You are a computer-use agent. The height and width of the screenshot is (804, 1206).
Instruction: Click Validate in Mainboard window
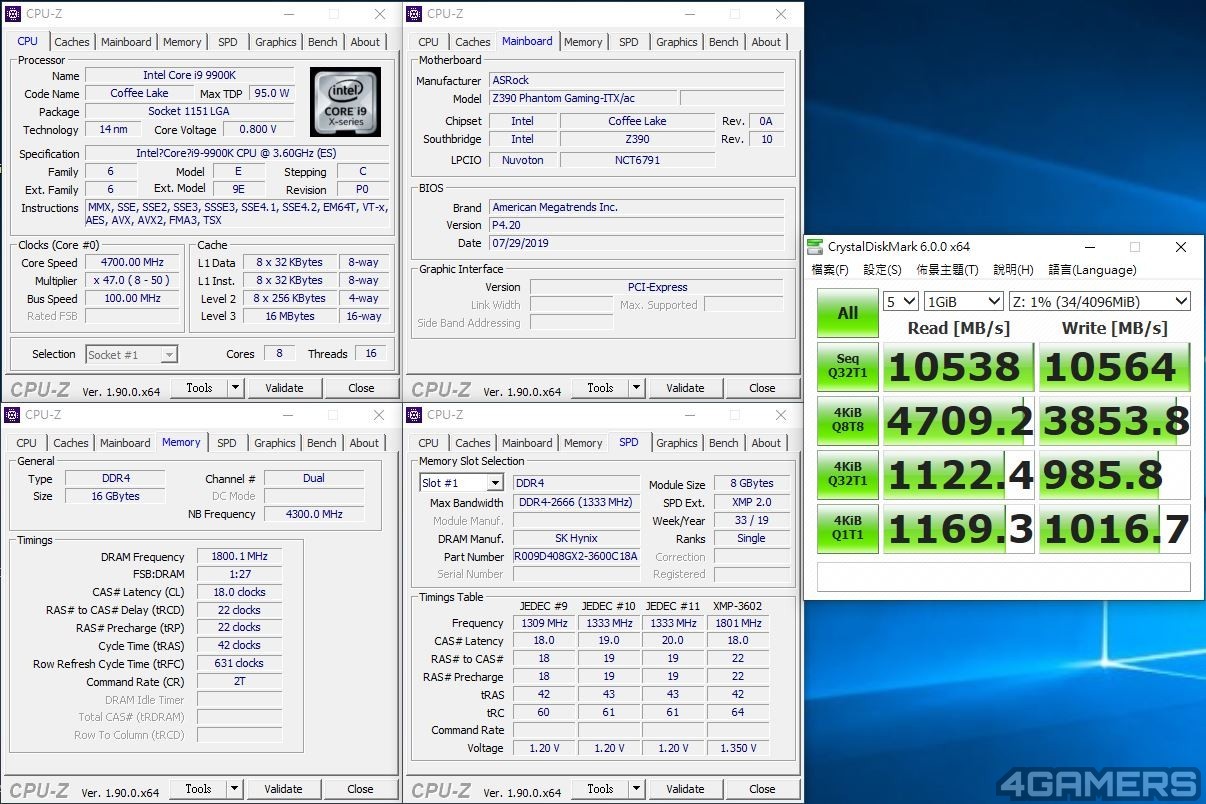pyautogui.click(x=685, y=388)
